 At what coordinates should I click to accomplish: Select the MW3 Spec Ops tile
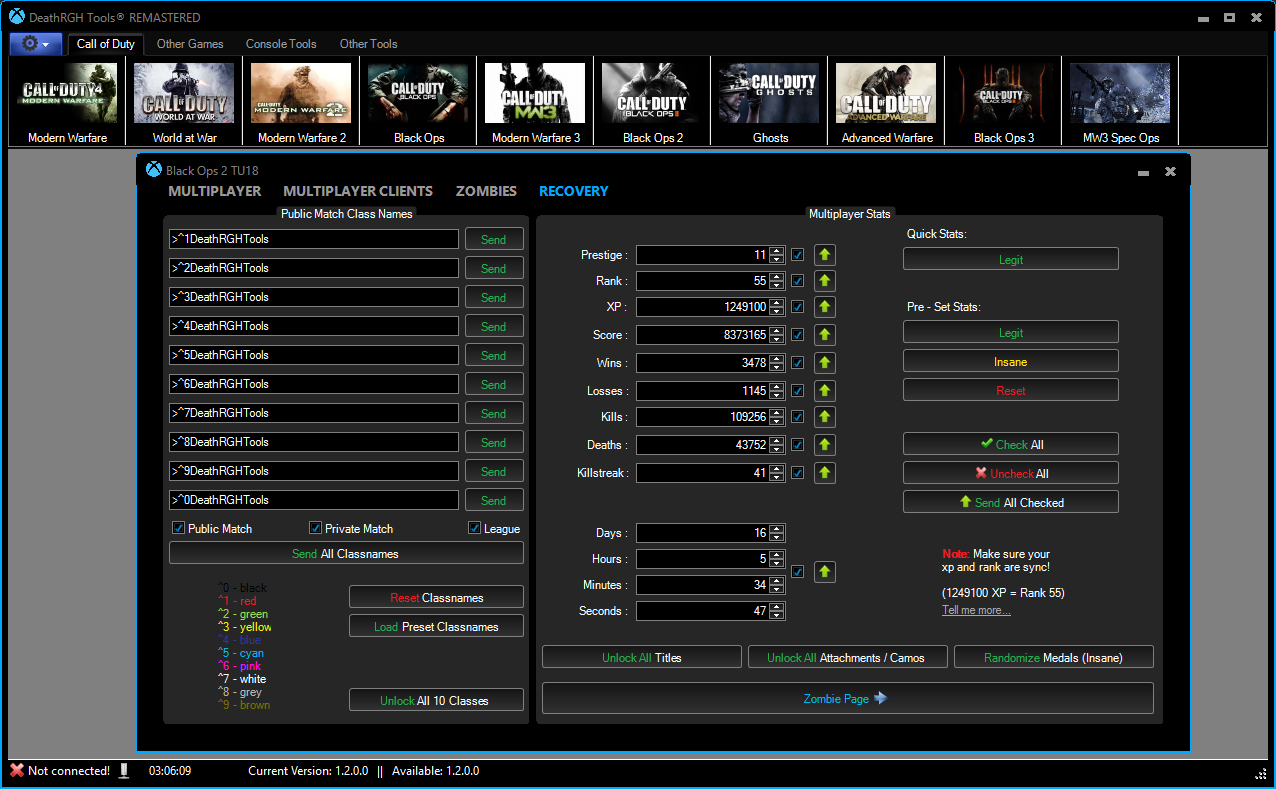(1121, 102)
